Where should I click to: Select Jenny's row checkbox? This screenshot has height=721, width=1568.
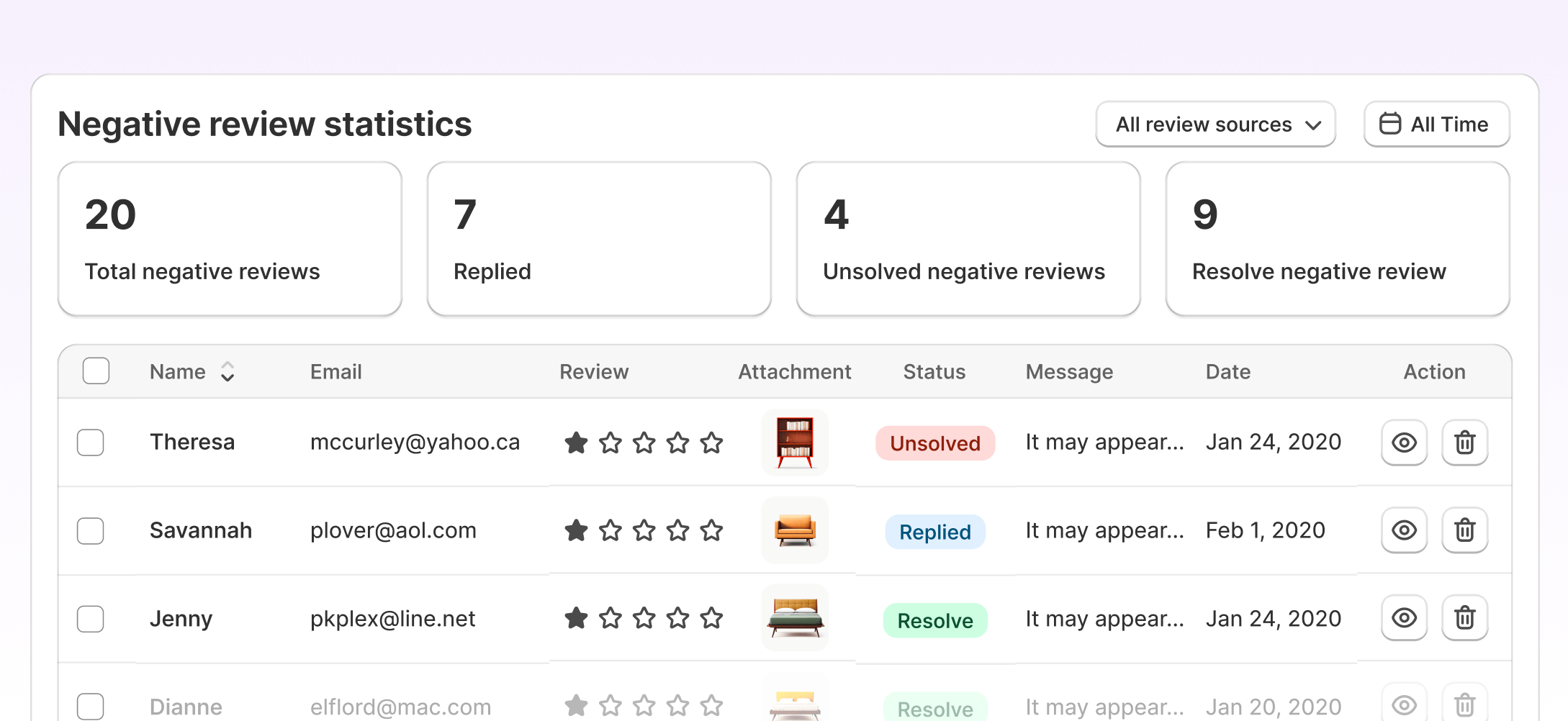click(91, 619)
